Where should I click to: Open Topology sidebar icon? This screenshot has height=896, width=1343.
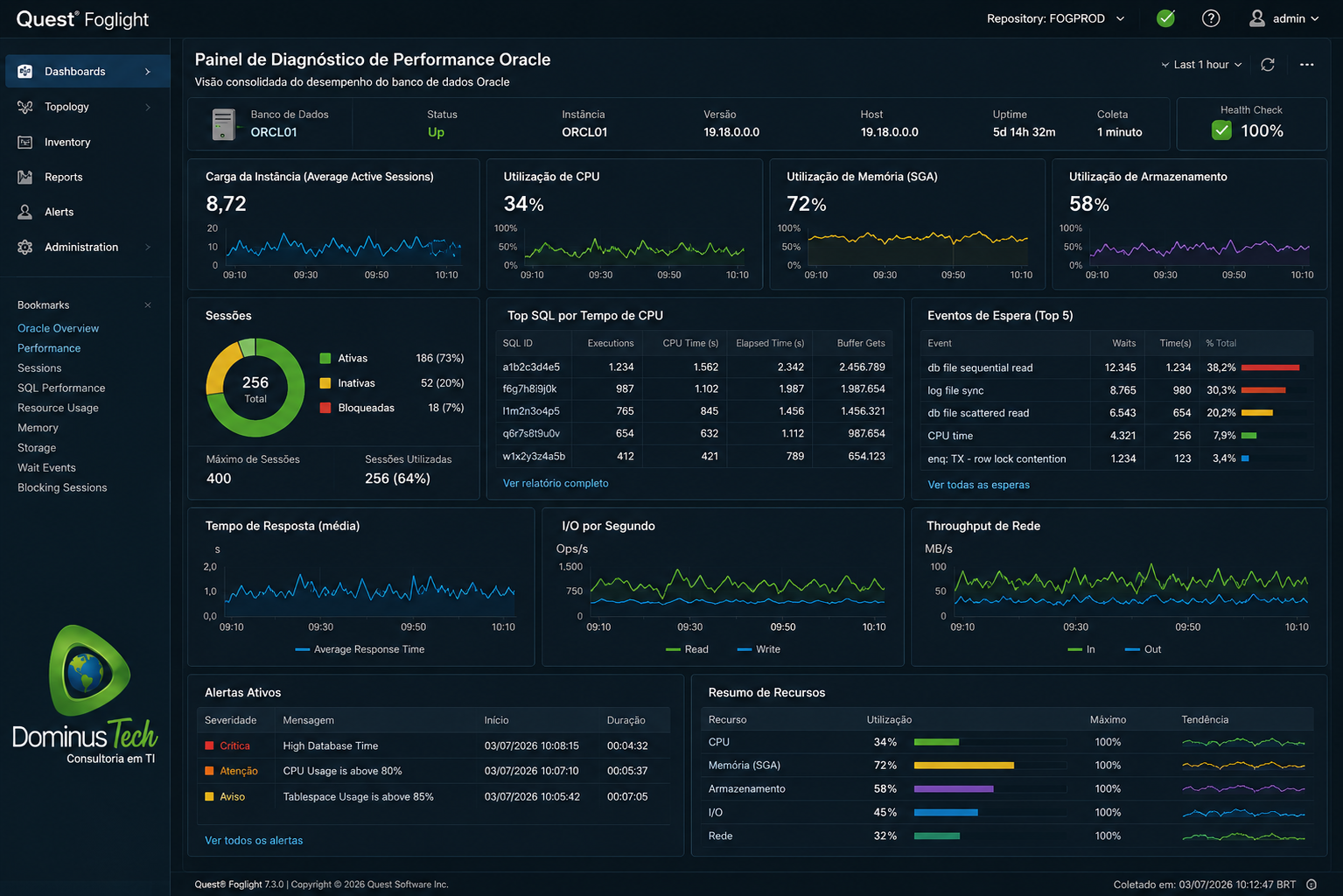pyautogui.click(x=25, y=107)
